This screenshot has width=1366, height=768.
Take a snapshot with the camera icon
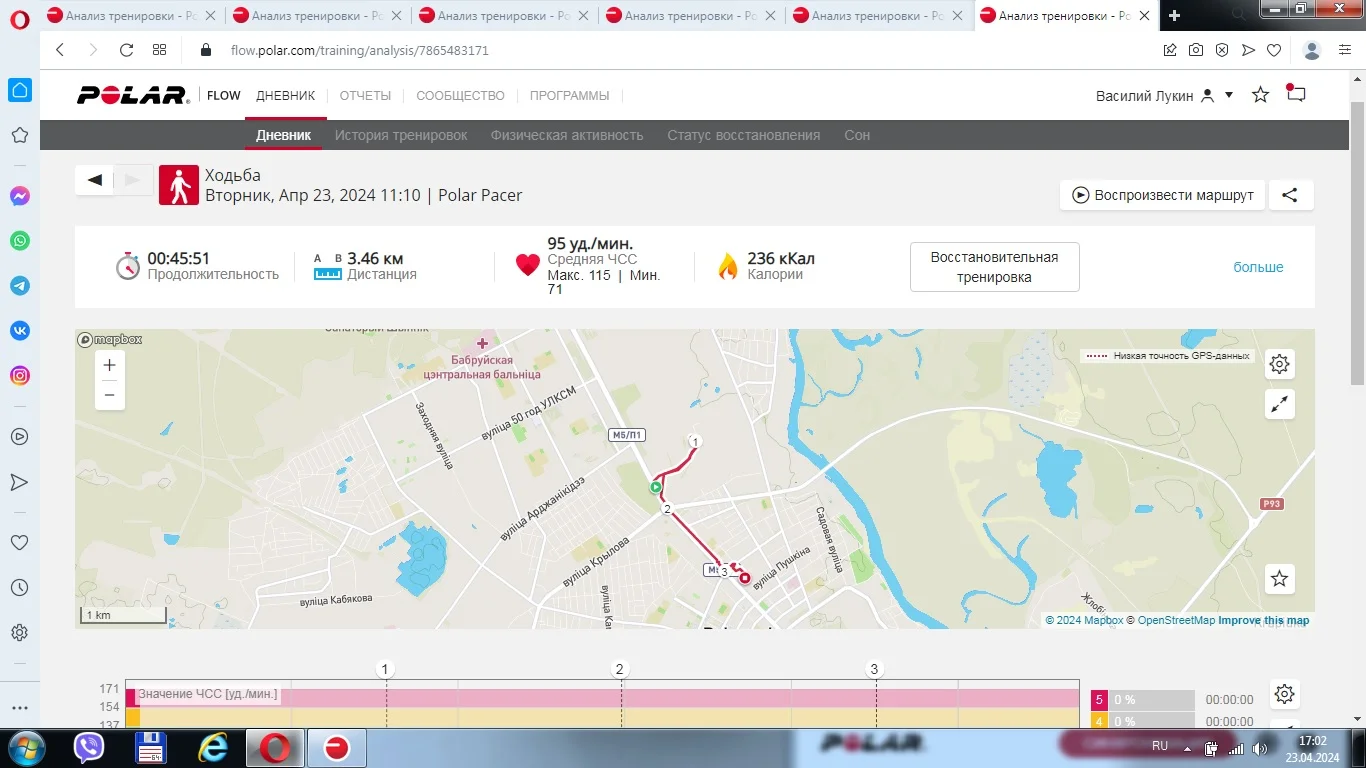coord(1196,50)
